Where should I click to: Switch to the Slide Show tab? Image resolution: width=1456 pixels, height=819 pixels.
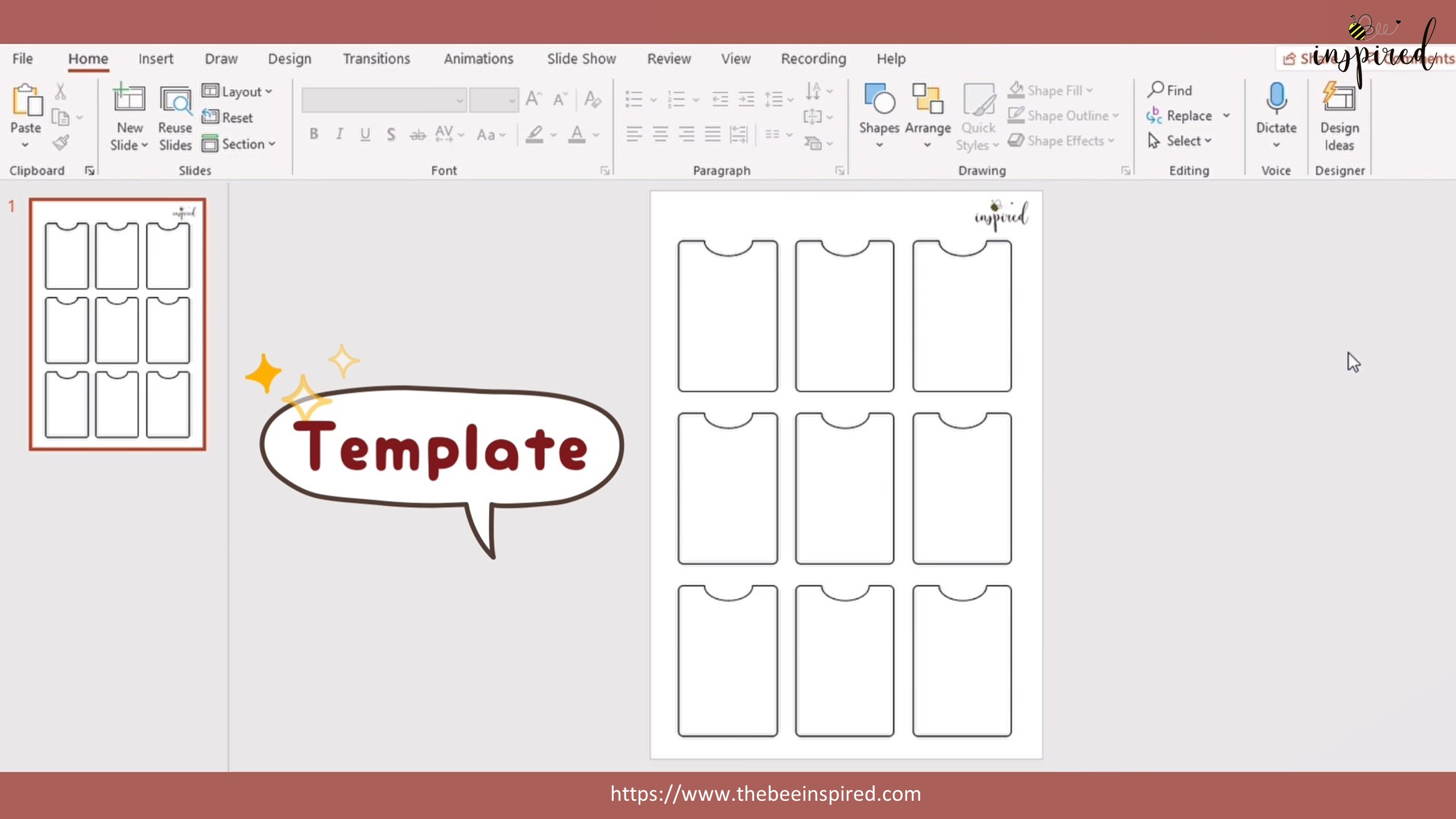click(581, 59)
